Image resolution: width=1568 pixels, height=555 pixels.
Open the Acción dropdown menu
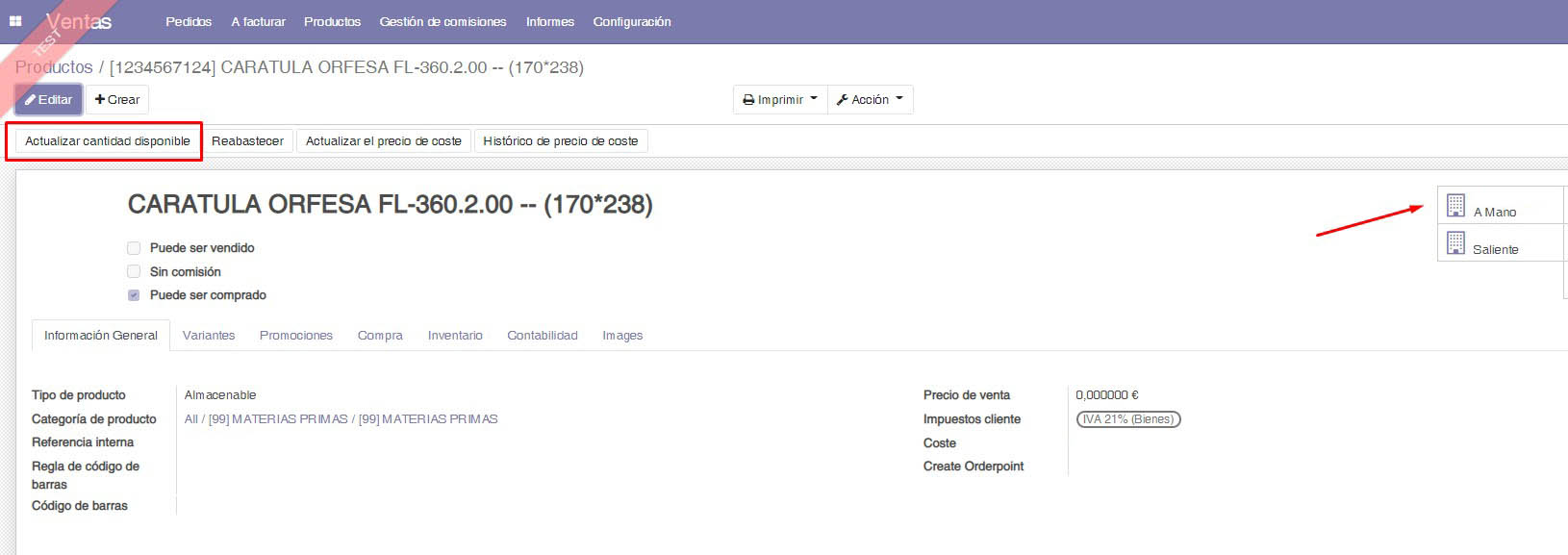click(x=870, y=100)
